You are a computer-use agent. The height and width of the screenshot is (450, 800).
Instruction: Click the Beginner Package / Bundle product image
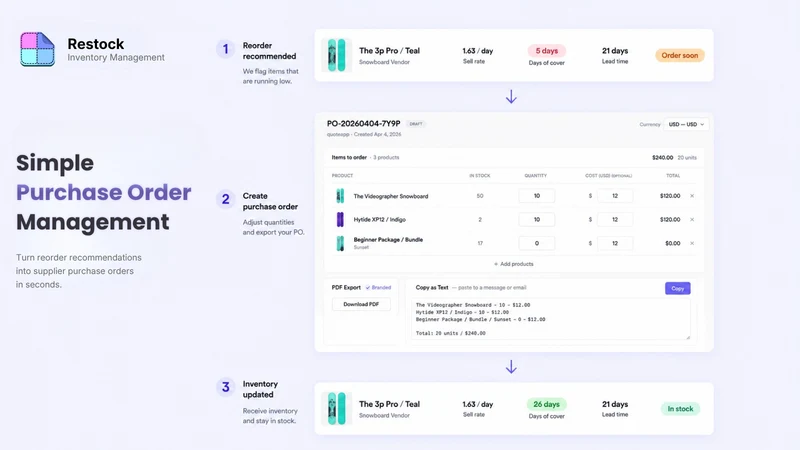pos(340,243)
